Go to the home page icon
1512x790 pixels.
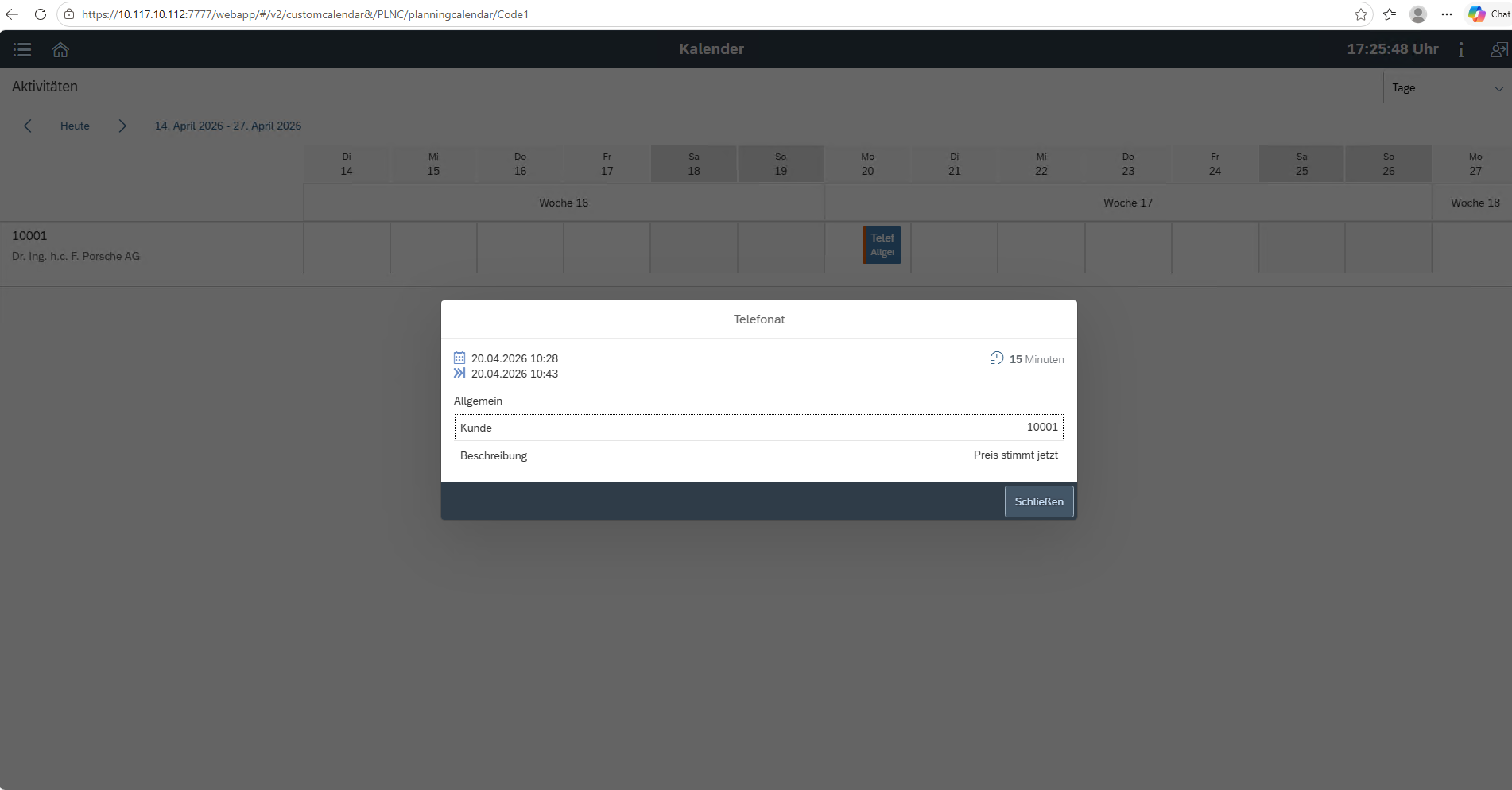pos(60,49)
